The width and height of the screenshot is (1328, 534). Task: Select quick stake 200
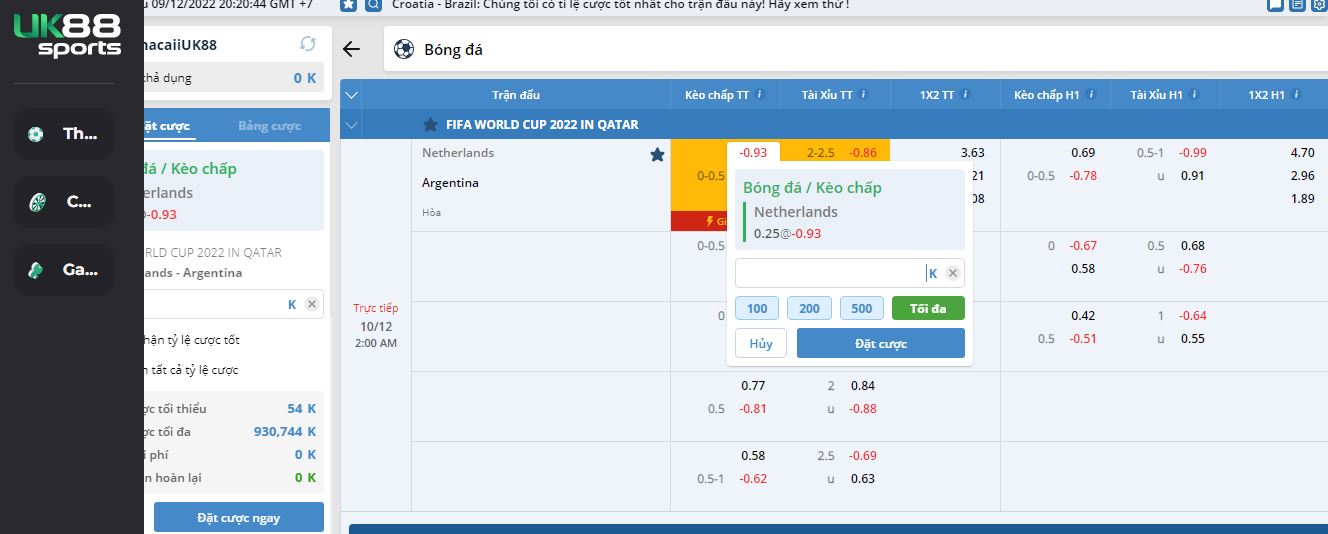809,308
